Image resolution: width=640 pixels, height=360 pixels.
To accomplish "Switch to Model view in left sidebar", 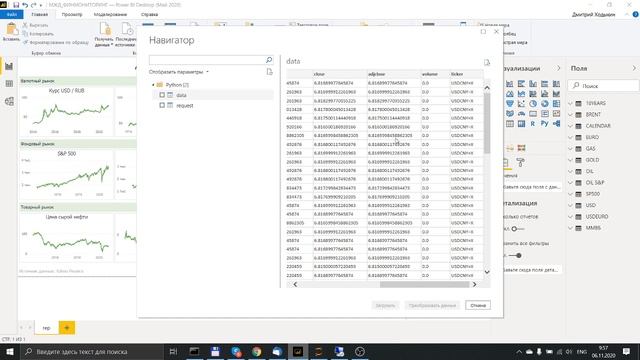I will click(x=9, y=101).
